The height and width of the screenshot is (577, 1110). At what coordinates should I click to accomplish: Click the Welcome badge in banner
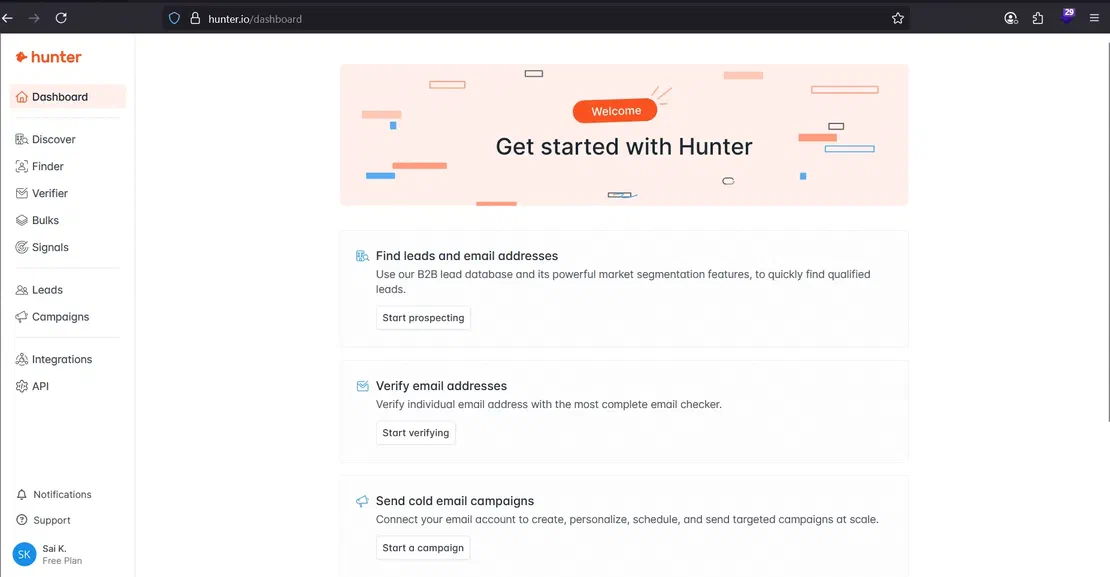615,110
